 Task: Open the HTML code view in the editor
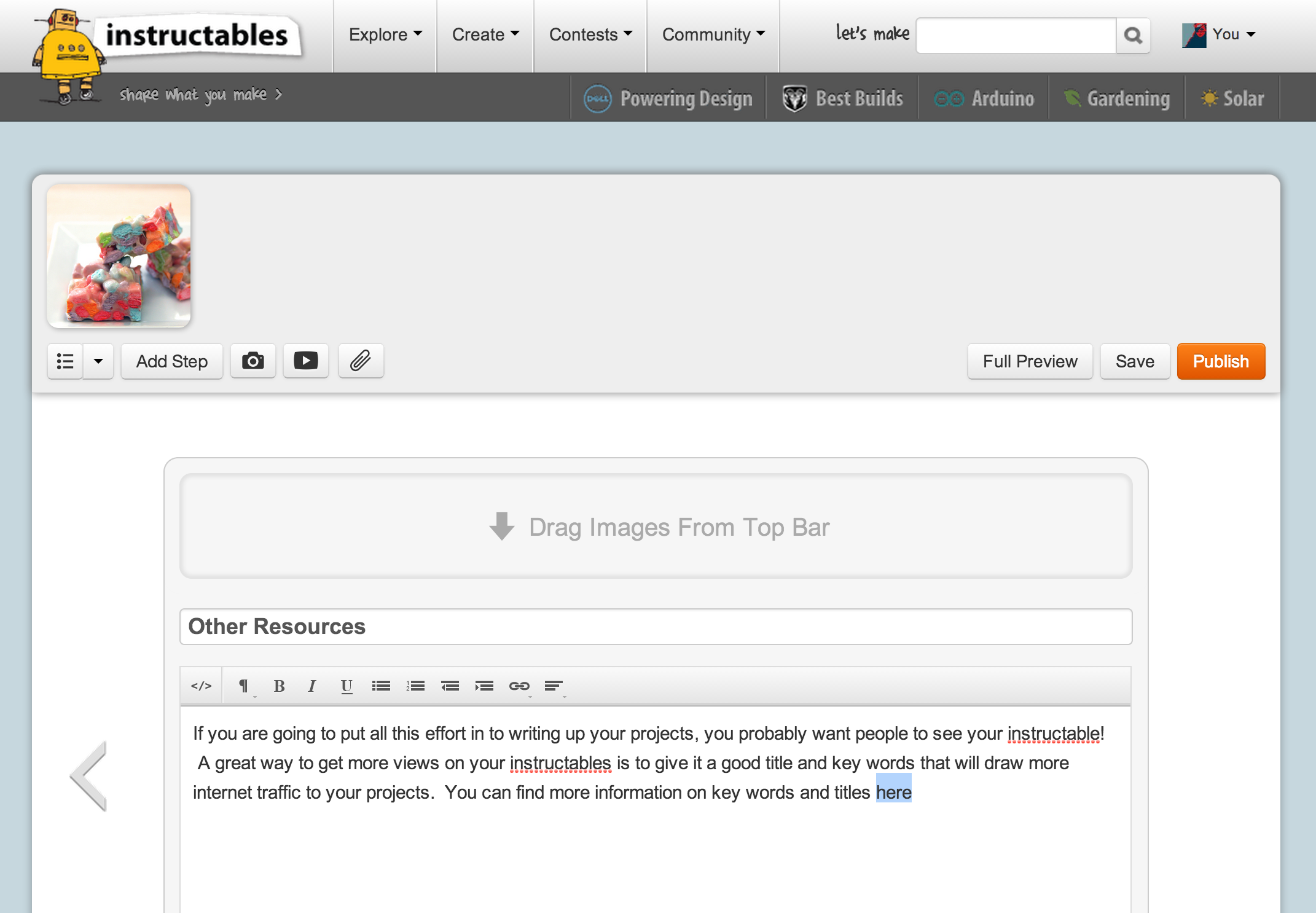(200, 686)
